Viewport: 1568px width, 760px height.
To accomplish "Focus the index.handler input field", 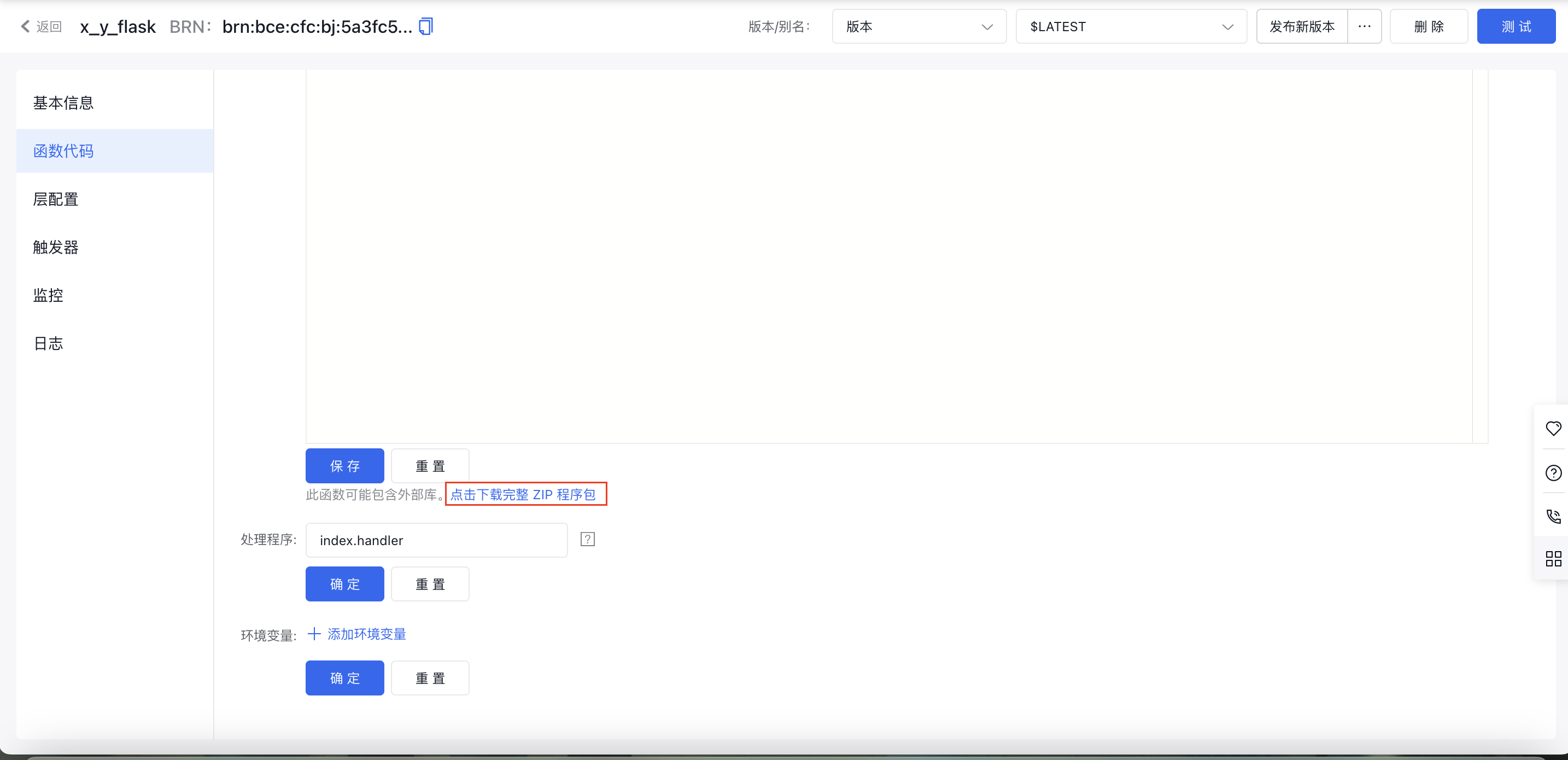I will 436,540.
